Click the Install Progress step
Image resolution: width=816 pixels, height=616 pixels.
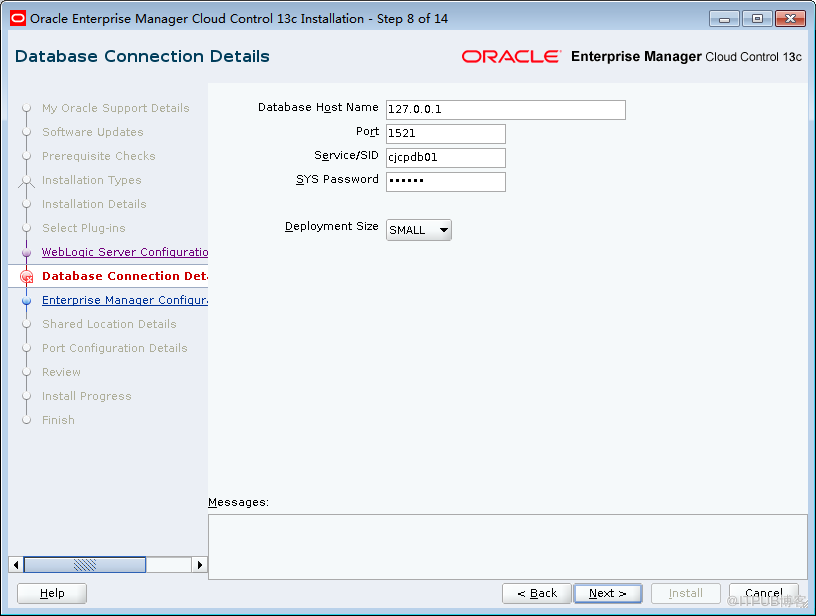coord(86,396)
